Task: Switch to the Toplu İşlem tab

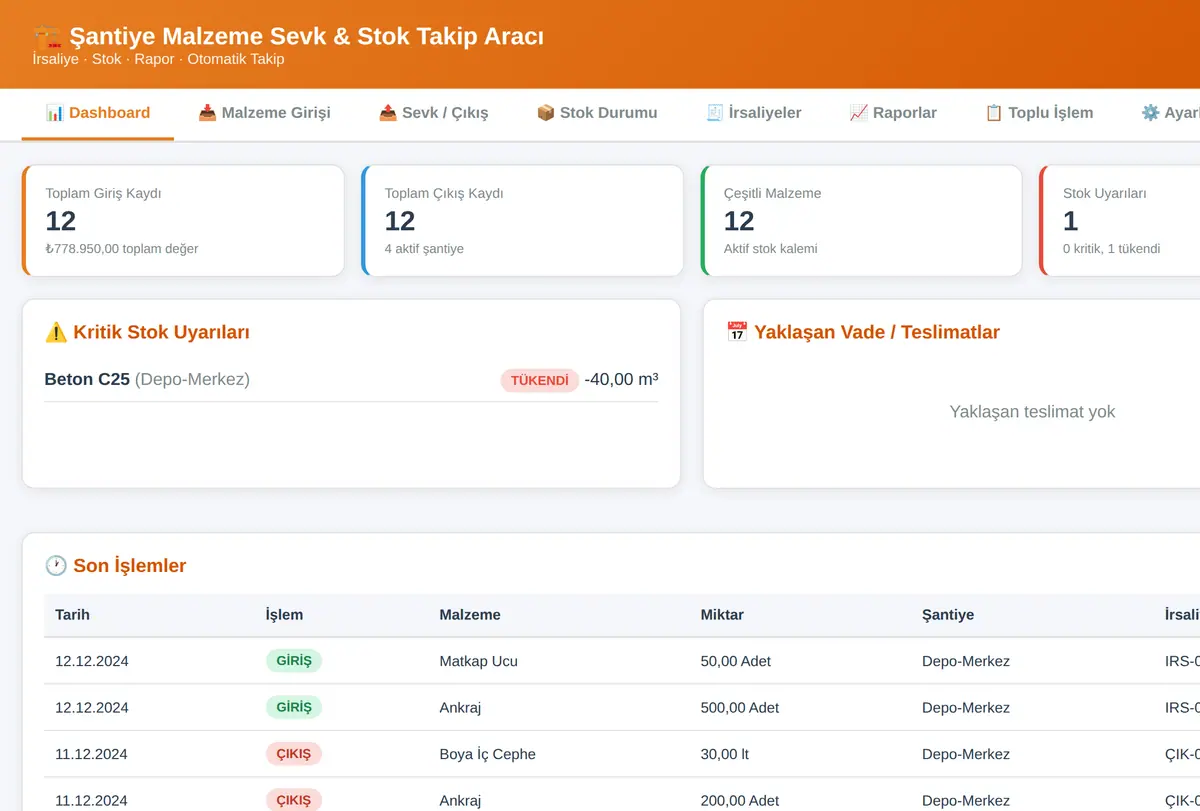Action: pos(1039,113)
